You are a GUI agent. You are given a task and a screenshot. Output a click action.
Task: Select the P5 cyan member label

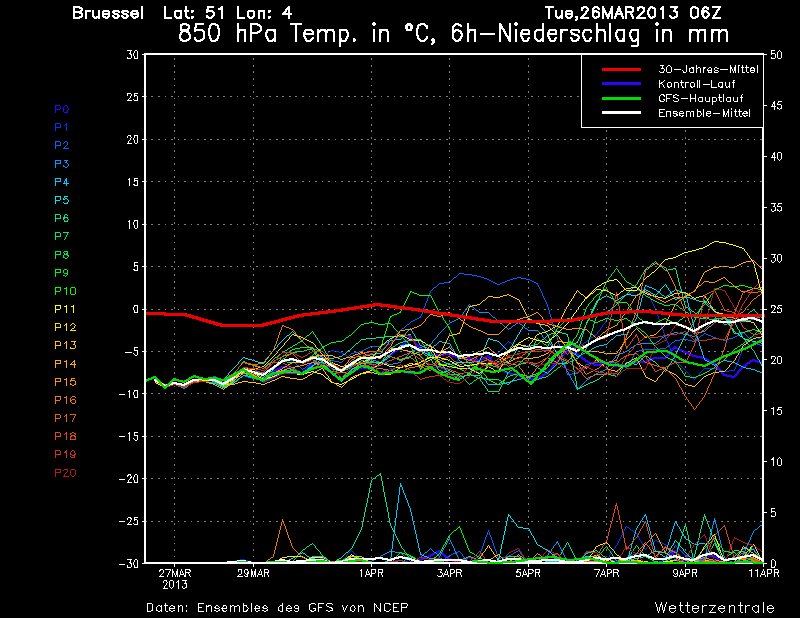(x=62, y=200)
